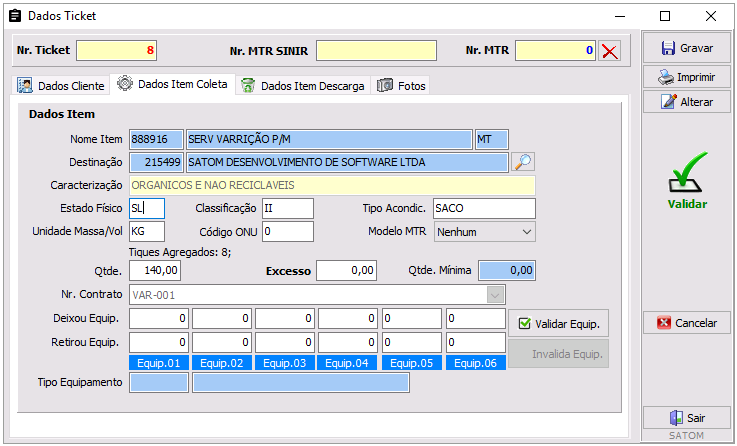Select the Fotos tab
The width and height of the screenshot is (737, 446).
pos(402,86)
